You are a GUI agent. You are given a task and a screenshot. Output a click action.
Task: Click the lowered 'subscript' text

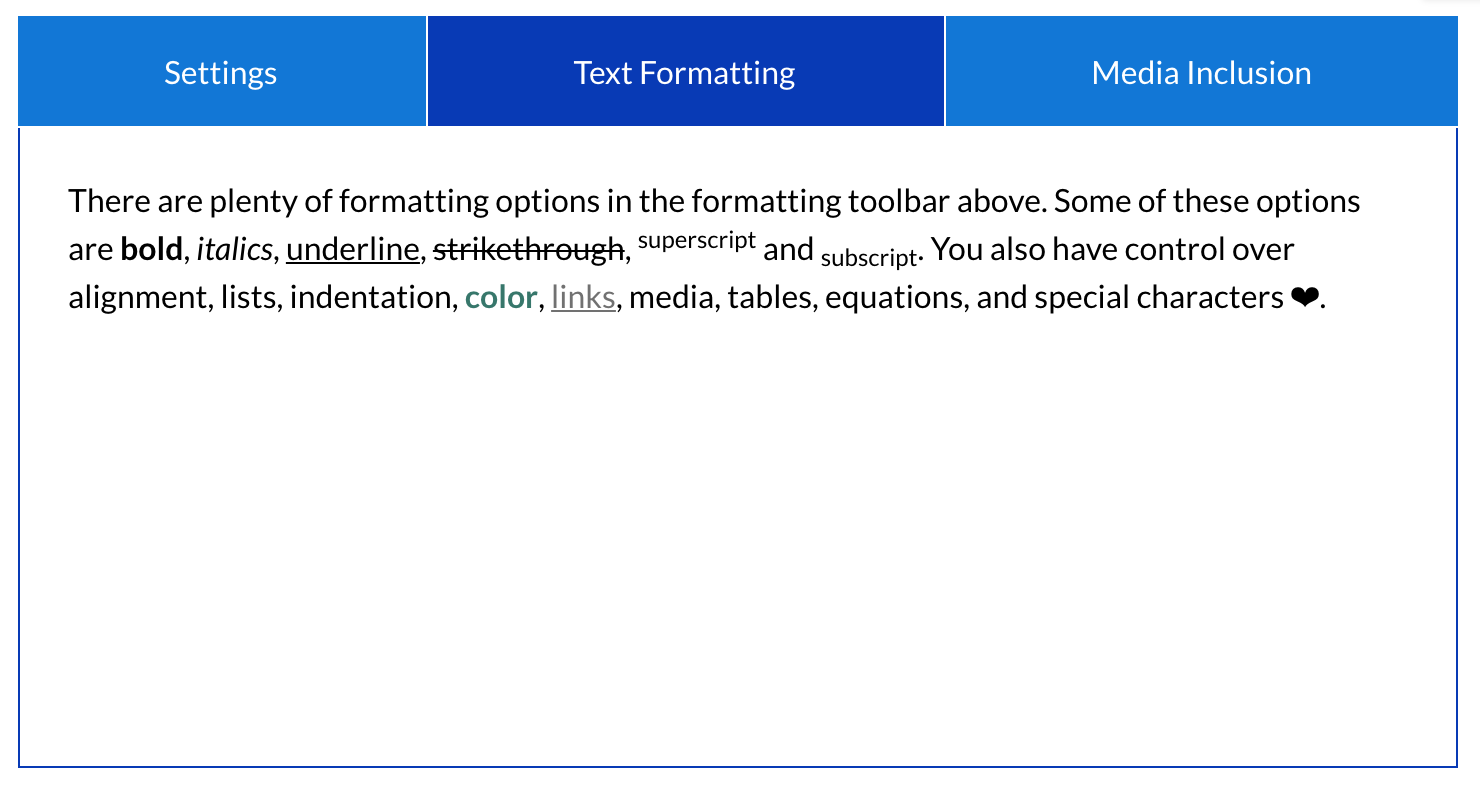(x=868, y=257)
